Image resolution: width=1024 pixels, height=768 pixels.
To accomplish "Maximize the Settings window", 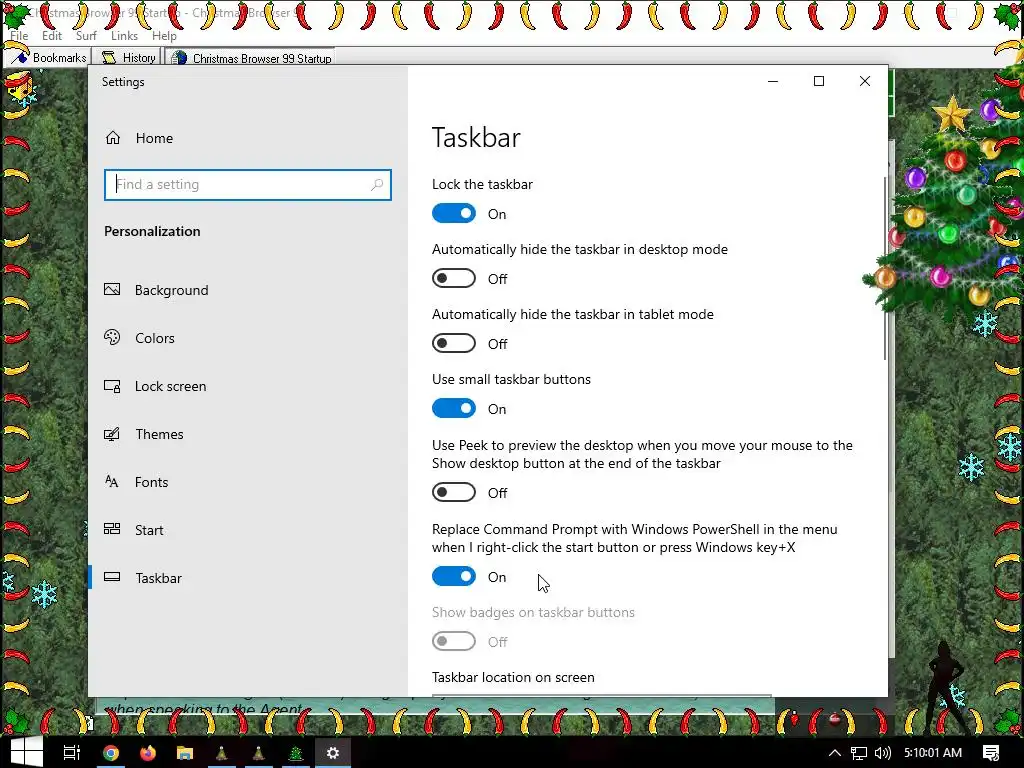I will [819, 81].
